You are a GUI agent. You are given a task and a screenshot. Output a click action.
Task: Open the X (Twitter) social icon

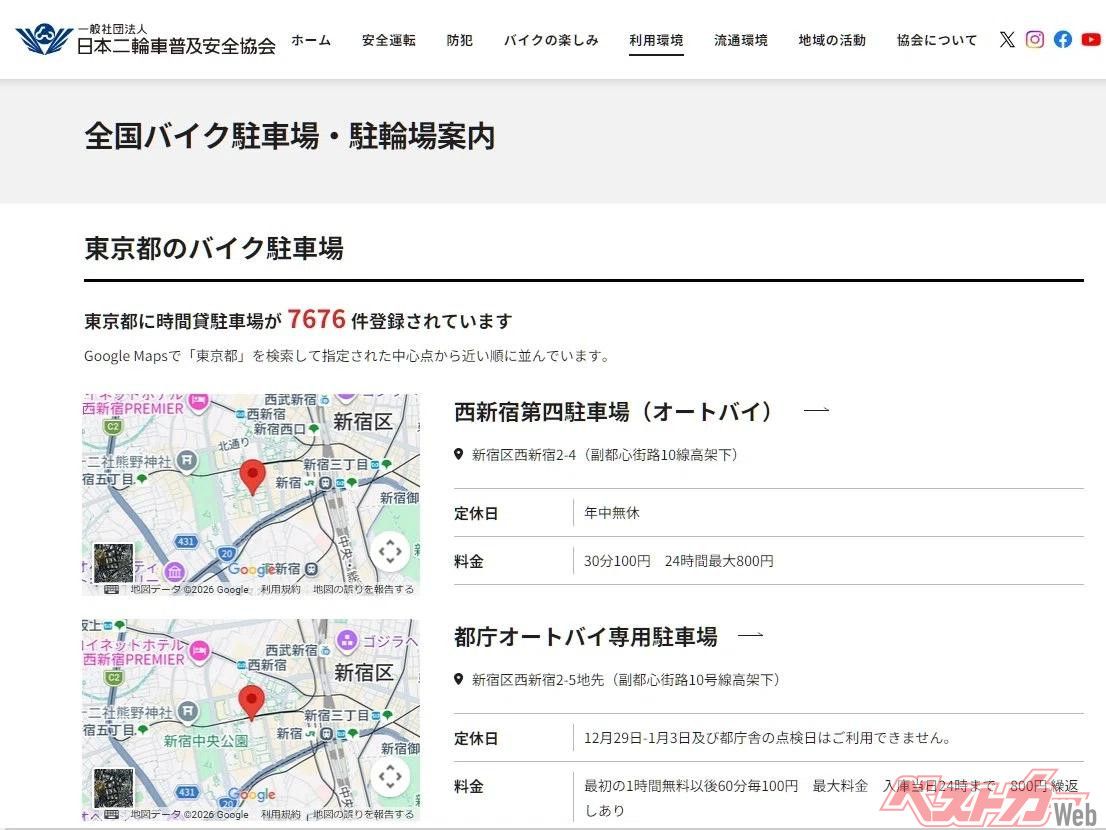click(x=1007, y=40)
